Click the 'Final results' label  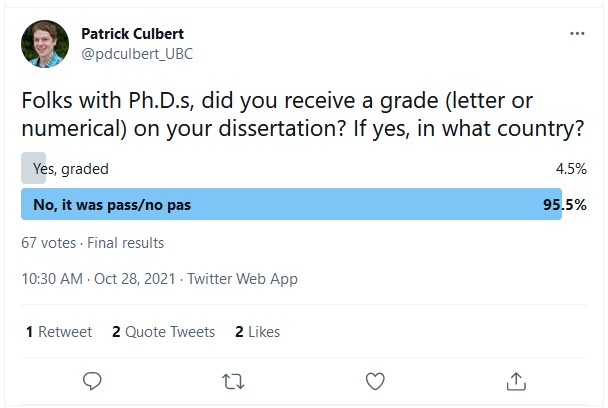[126, 243]
